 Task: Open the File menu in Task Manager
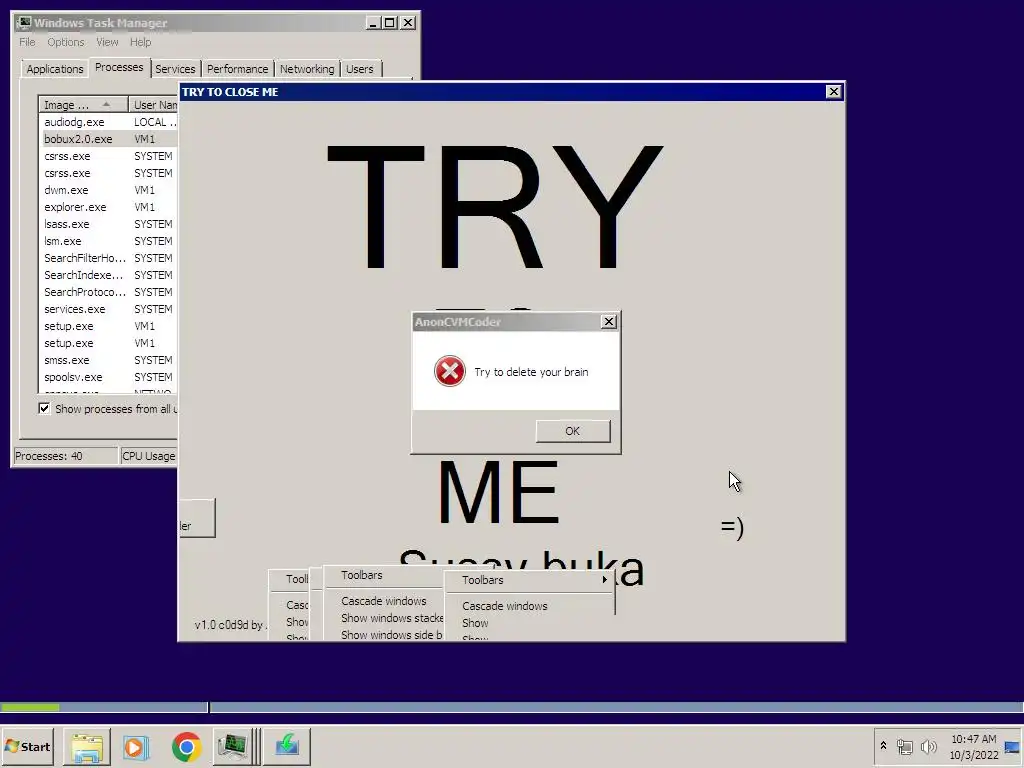click(27, 42)
